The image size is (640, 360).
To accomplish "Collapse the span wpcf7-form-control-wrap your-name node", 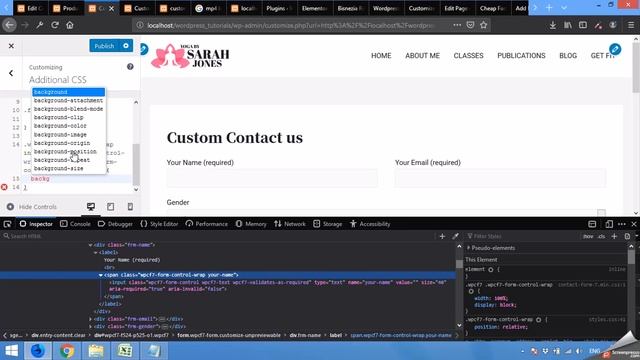I will [100, 275].
